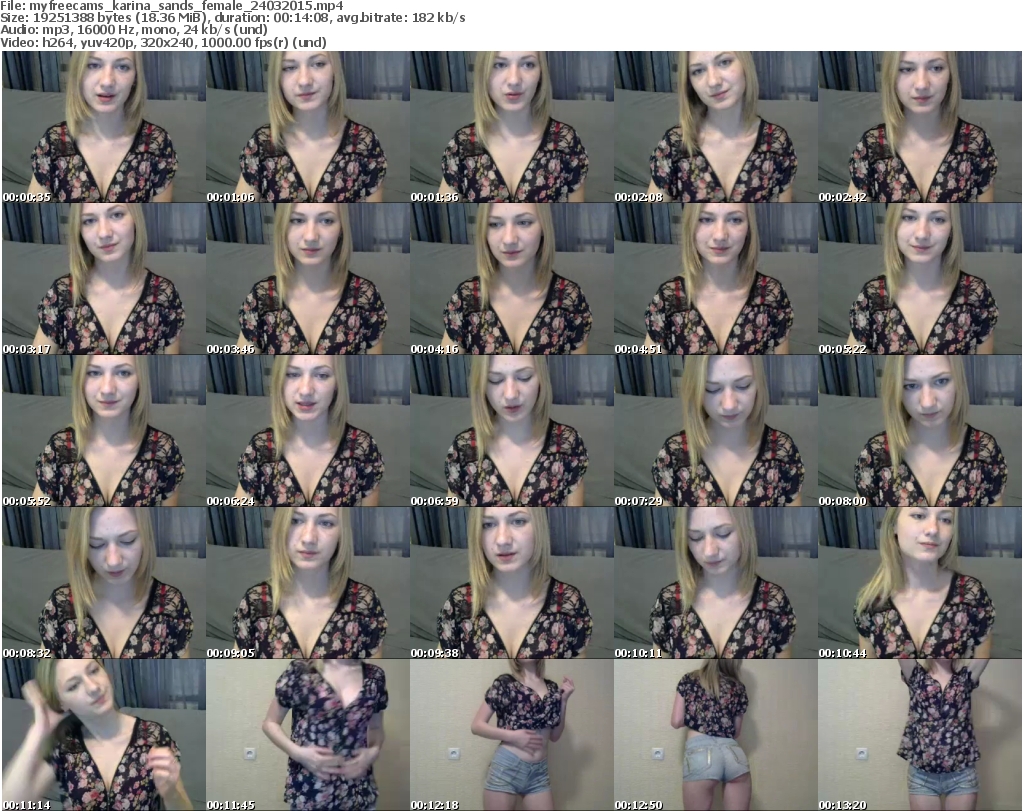Select the thumbnail stamped 00:00:35
Viewport: 1024px width, 811px height.
point(104,127)
